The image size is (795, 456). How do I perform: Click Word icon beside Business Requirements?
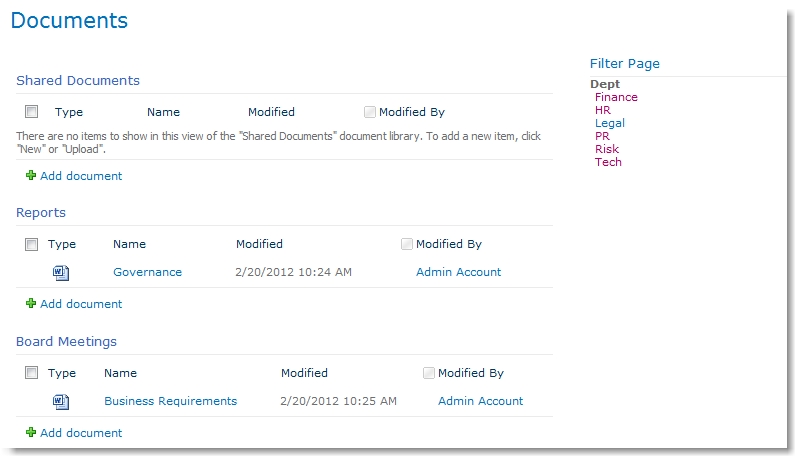pyautogui.click(x=61, y=401)
